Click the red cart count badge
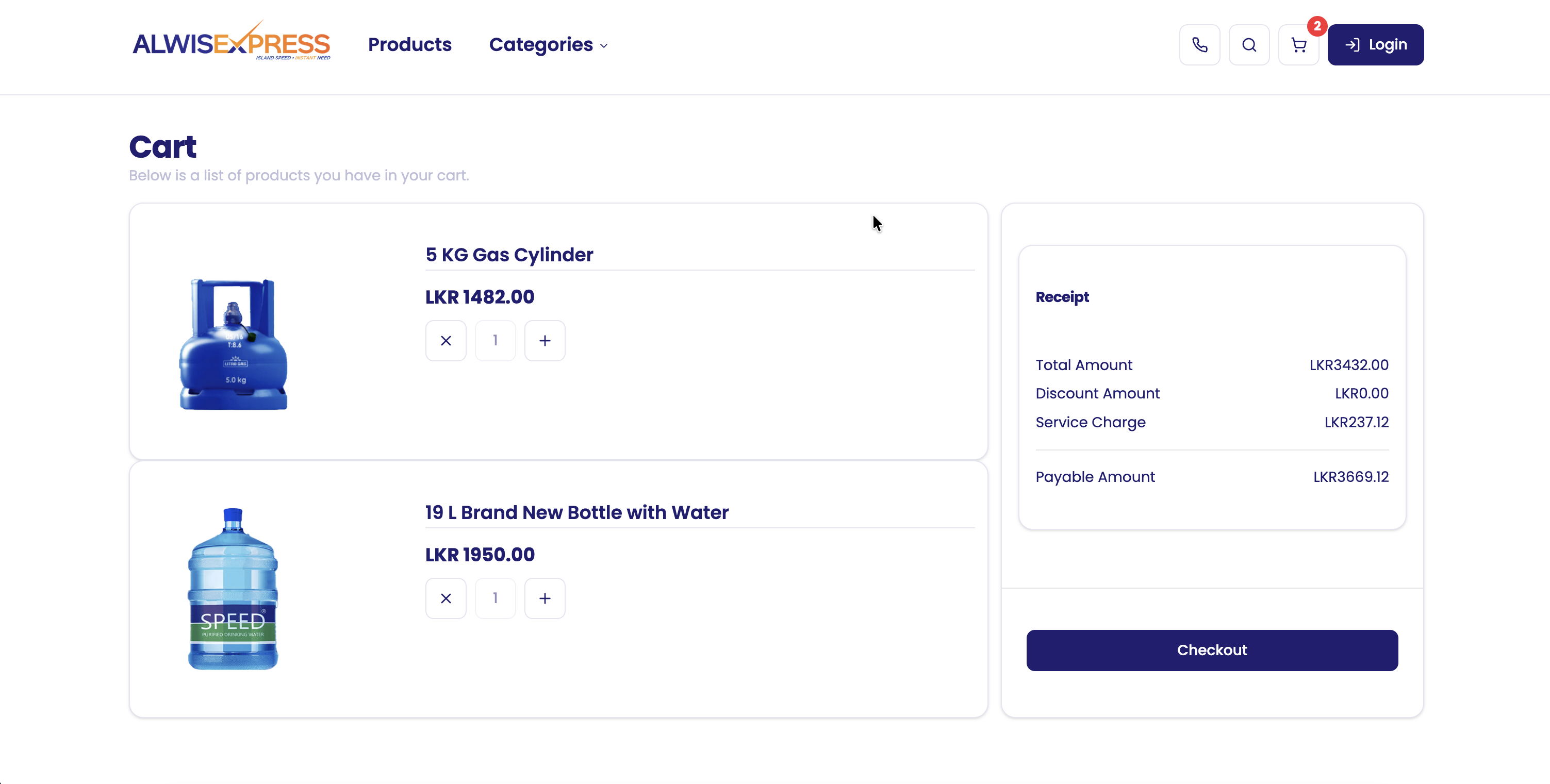 1317,26
